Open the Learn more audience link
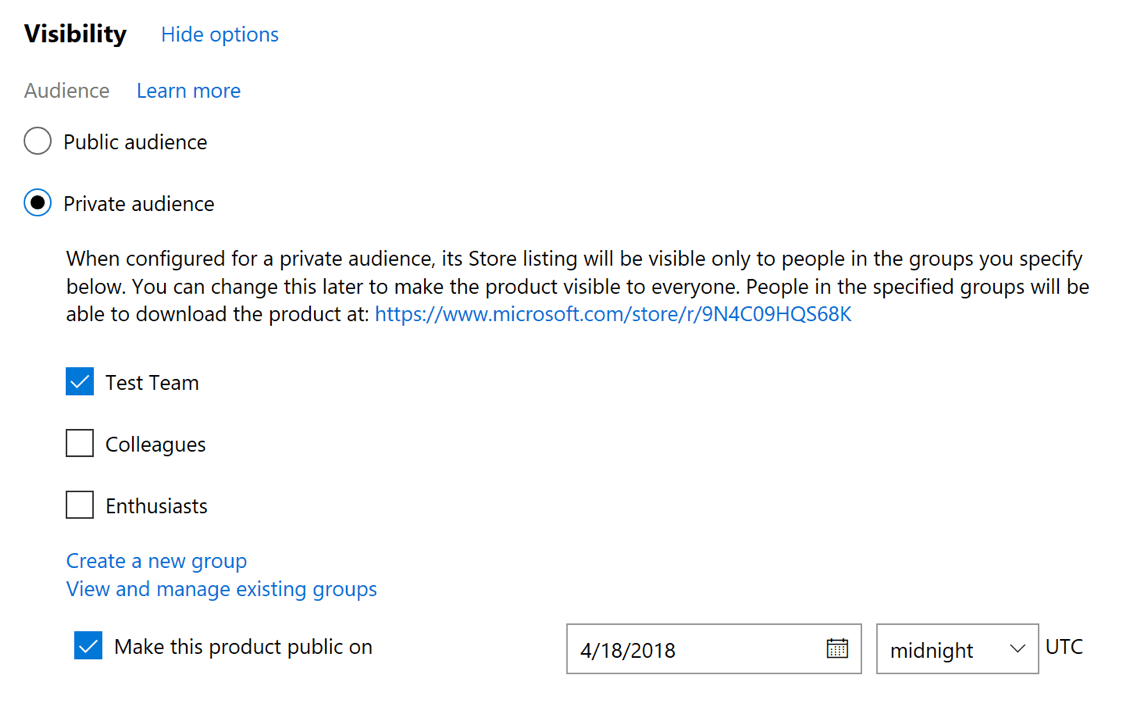This screenshot has width=1133, height=727. coord(189,90)
